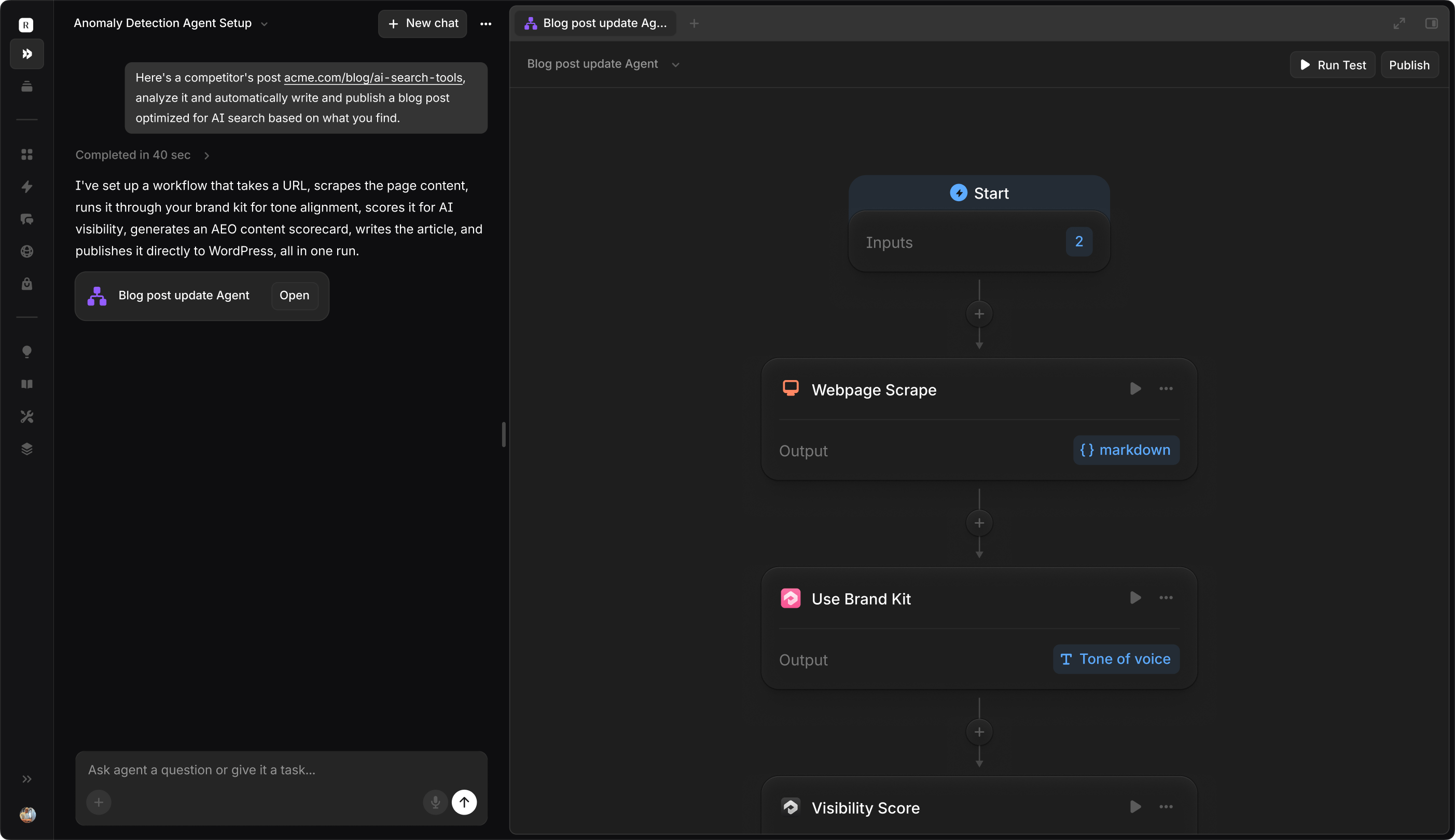This screenshot has height=840, width=1455.
Task: Open Webpage Scrape step more options
Action: pos(1166,389)
